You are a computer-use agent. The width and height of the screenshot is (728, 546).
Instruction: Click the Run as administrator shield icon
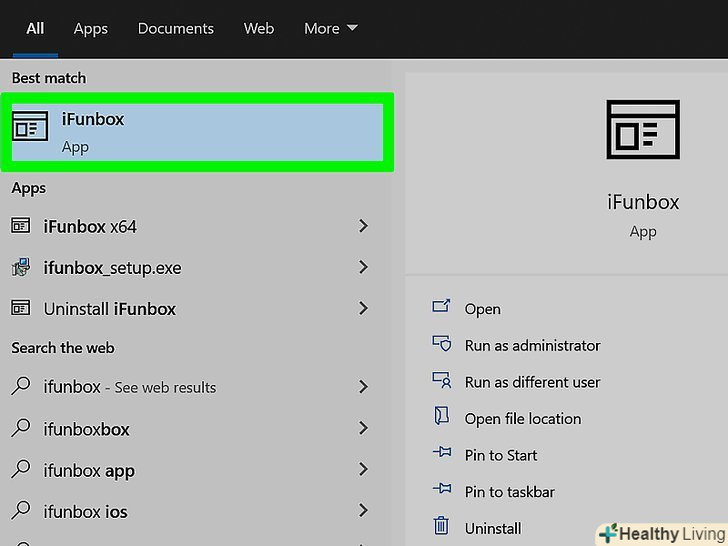pos(441,345)
